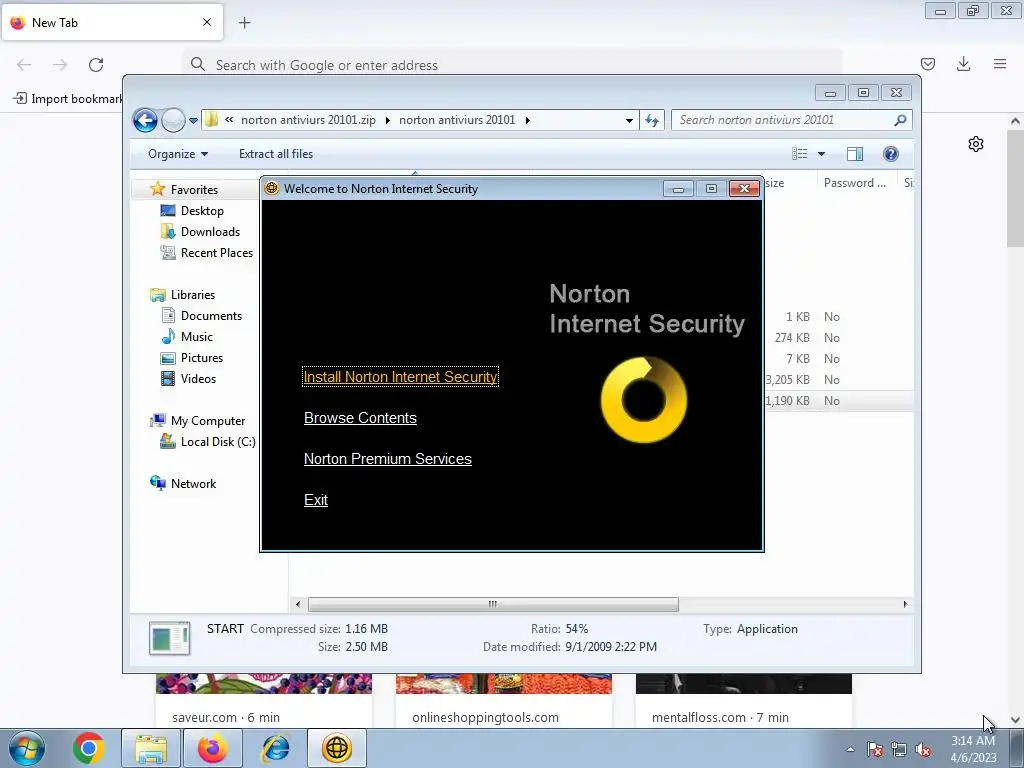
Task: Click the horizontal scrollbar thumb in file list
Action: 493,605
